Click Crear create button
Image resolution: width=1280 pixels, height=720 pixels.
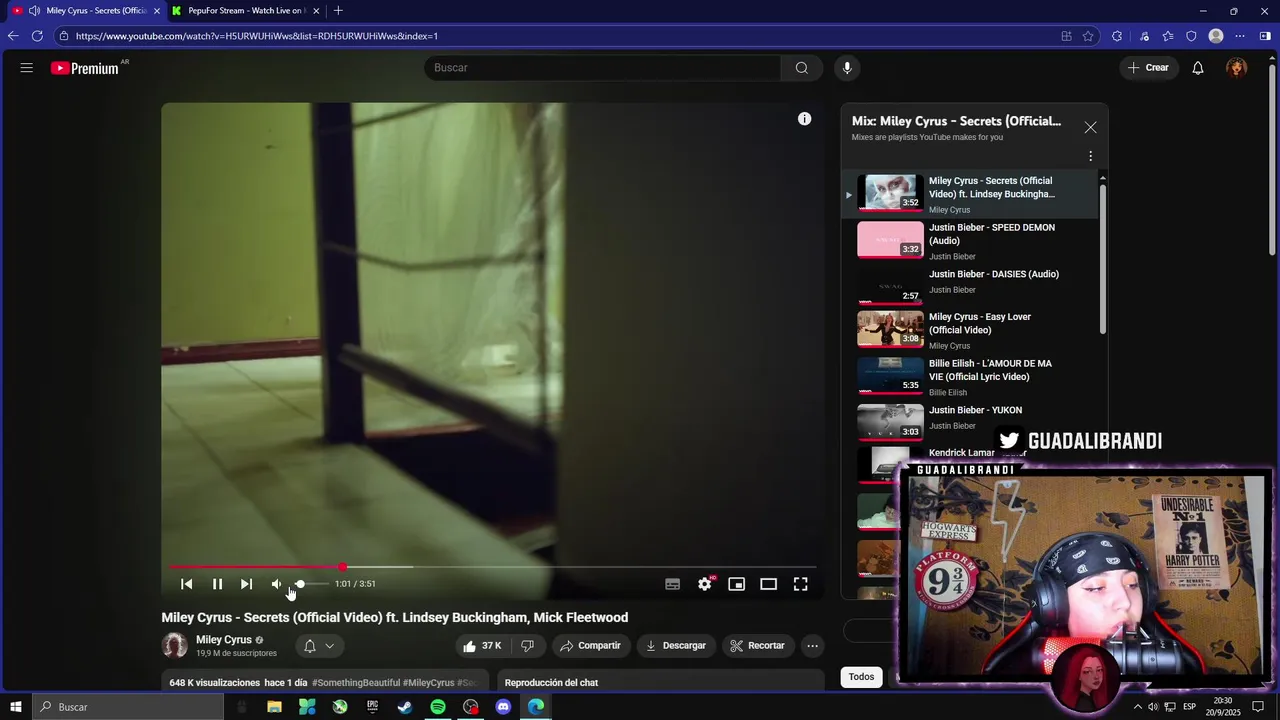tap(1148, 68)
